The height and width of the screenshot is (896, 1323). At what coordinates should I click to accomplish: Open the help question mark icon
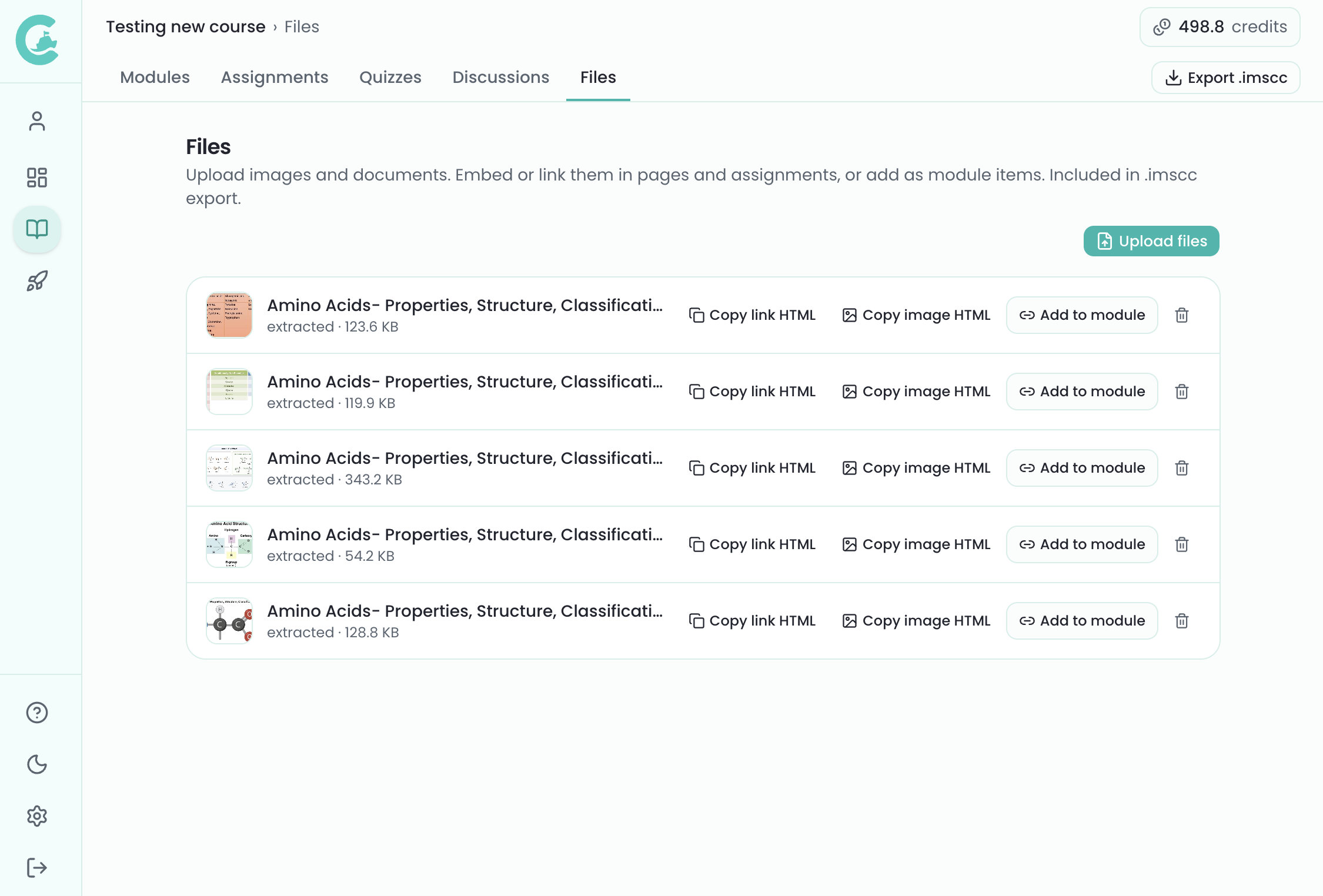(37, 713)
